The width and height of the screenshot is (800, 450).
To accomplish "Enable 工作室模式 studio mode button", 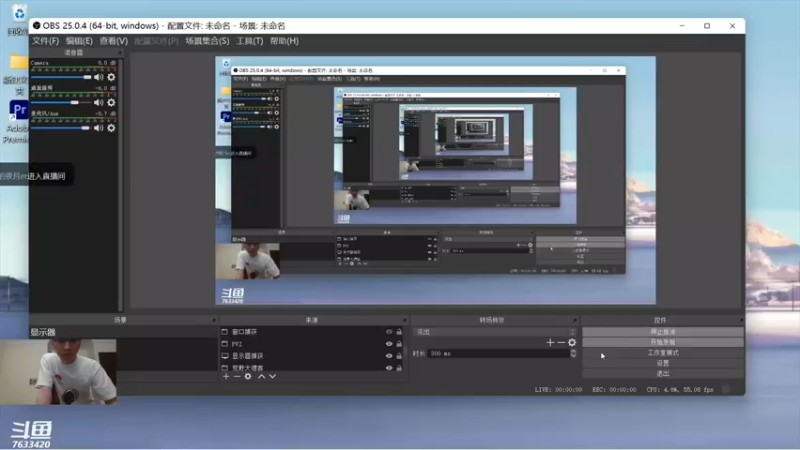I will click(x=663, y=353).
